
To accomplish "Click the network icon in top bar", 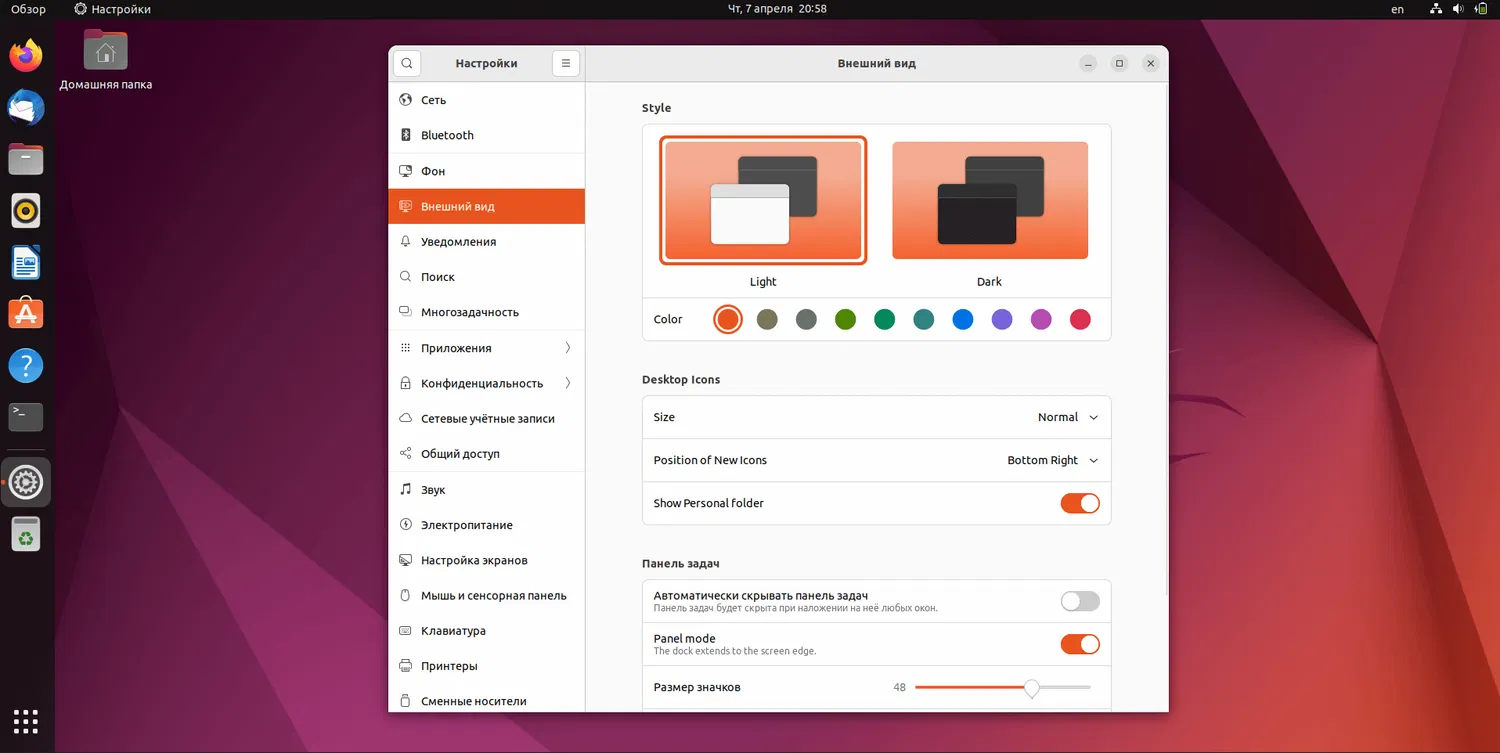I will 1436,9.
